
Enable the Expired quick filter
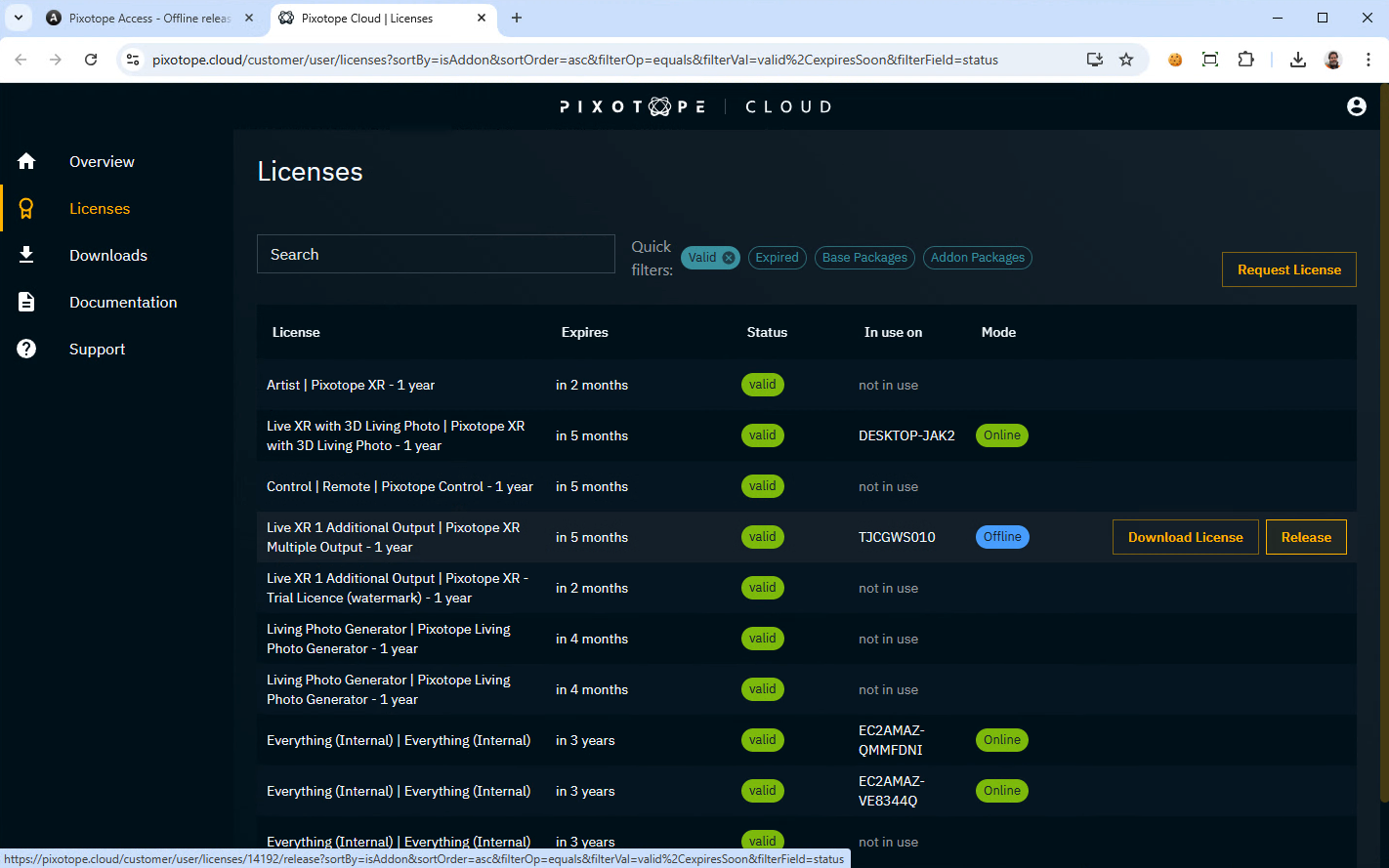(777, 257)
